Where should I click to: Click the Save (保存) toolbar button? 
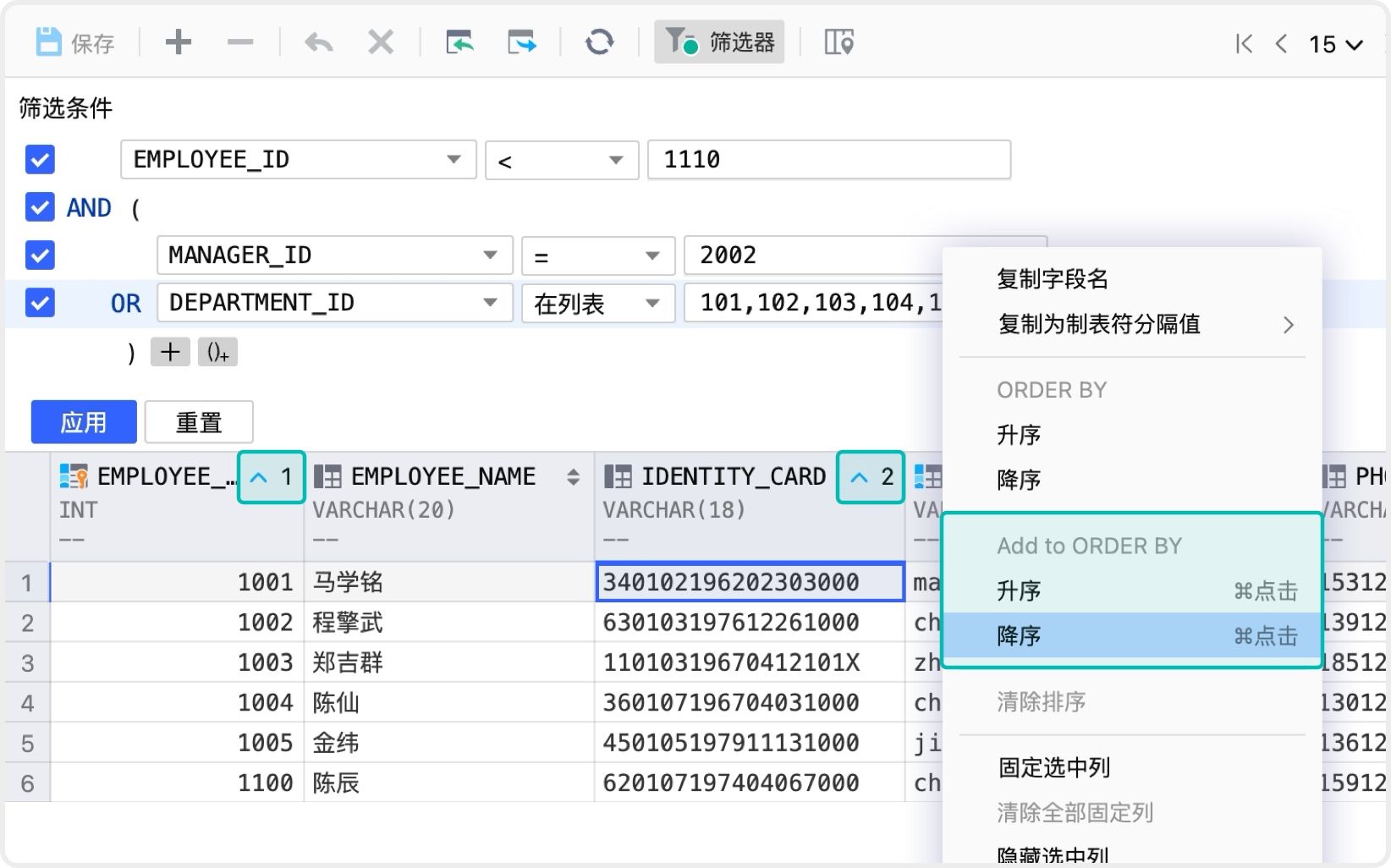(74, 42)
